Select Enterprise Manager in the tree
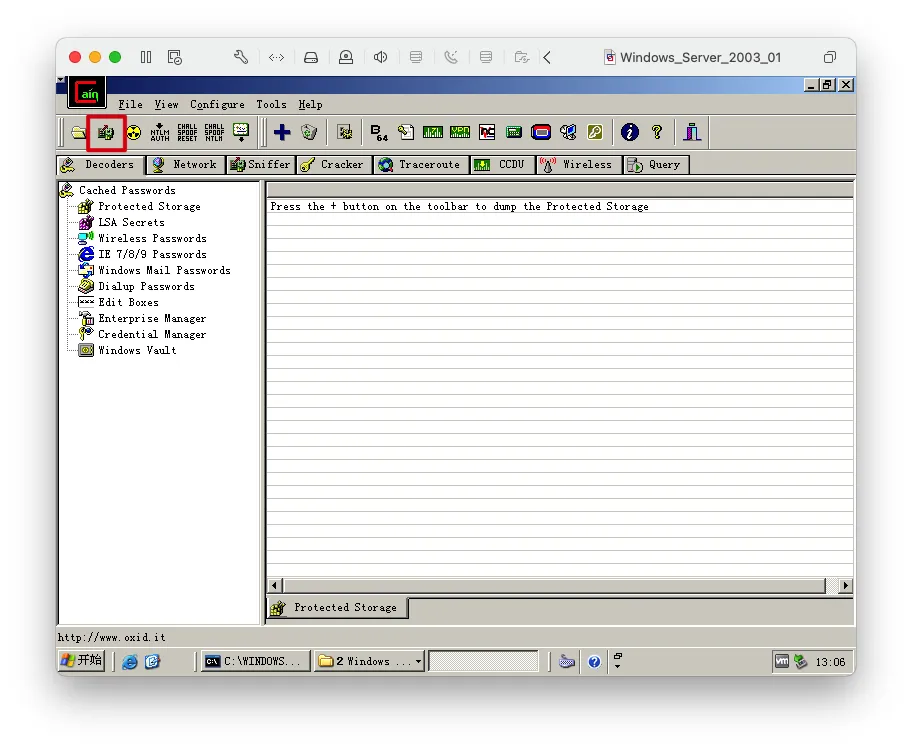The height and width of the screenshot is (750, 912). point(152,318)
